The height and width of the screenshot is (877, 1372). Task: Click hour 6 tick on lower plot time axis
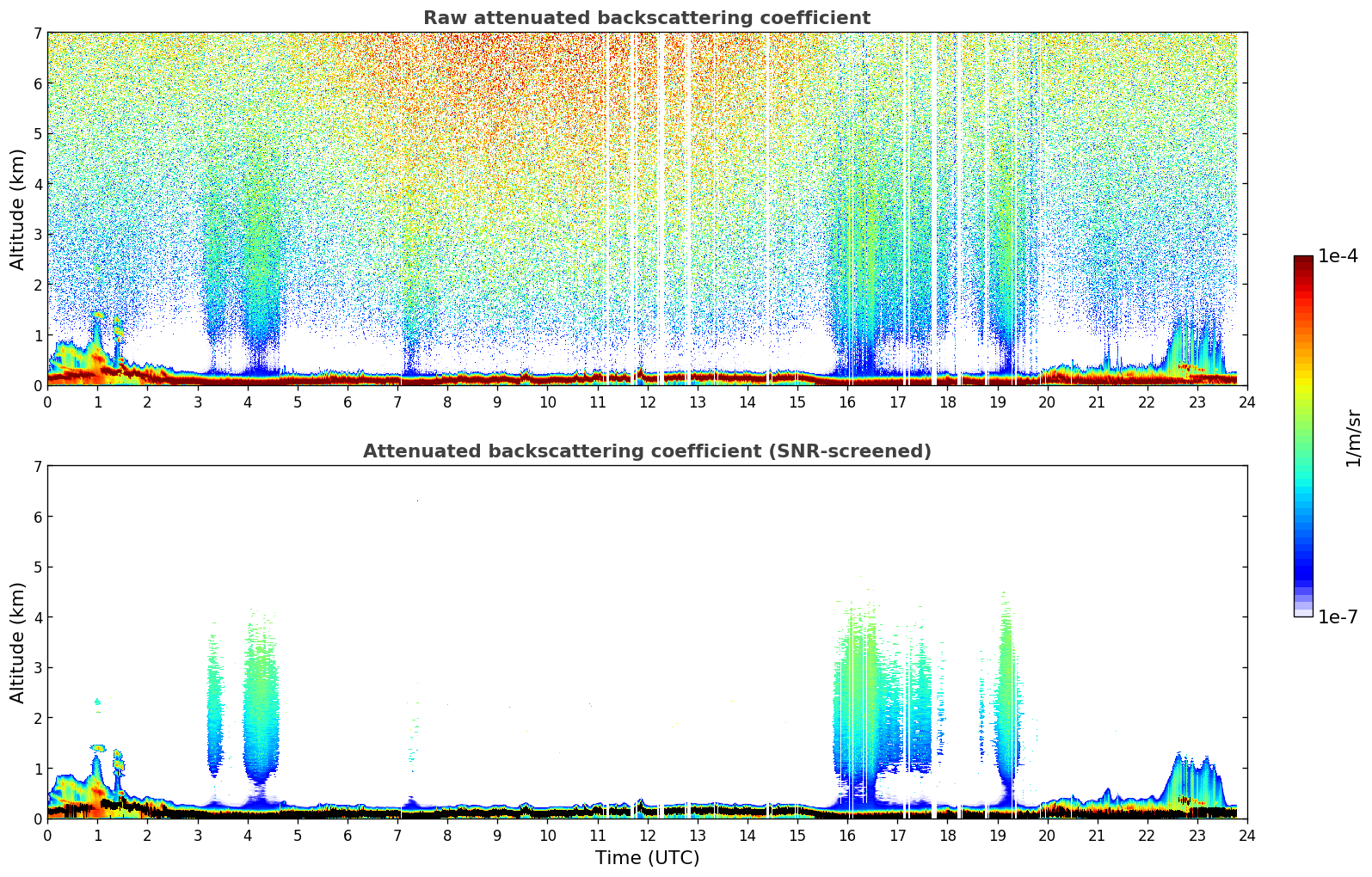[348, 835]
